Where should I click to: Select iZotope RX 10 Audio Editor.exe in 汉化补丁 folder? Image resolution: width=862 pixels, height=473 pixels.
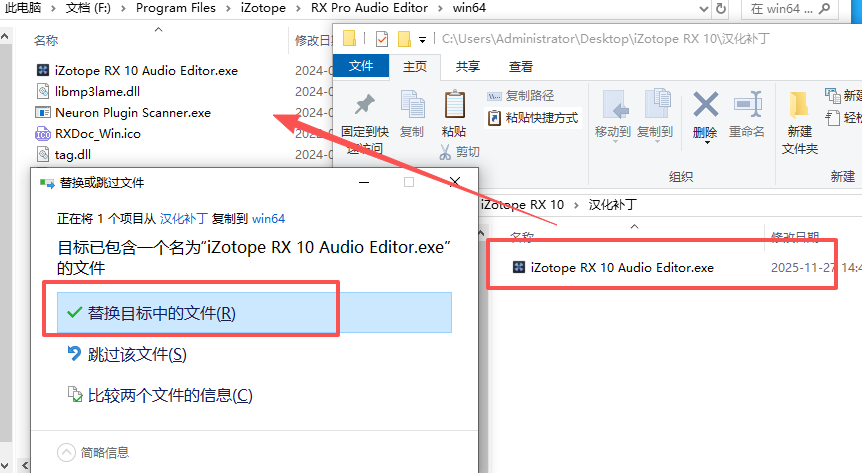[613, 267]
